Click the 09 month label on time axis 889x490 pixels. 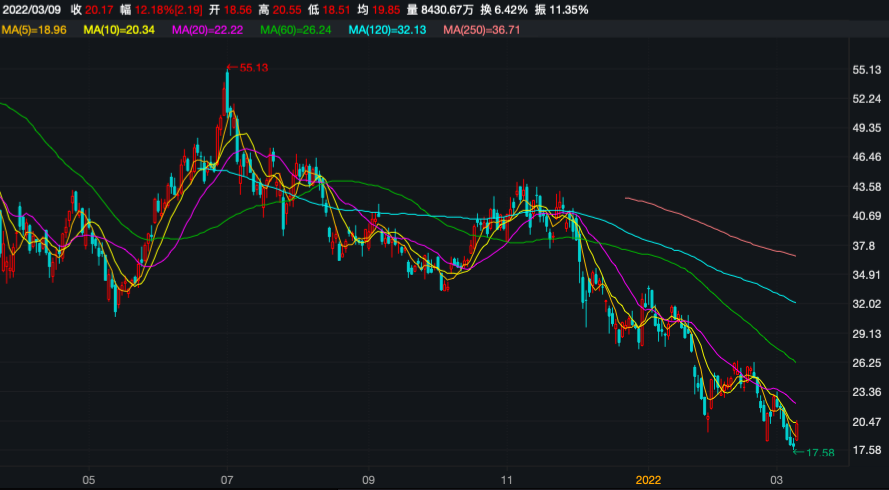(368, 480)
